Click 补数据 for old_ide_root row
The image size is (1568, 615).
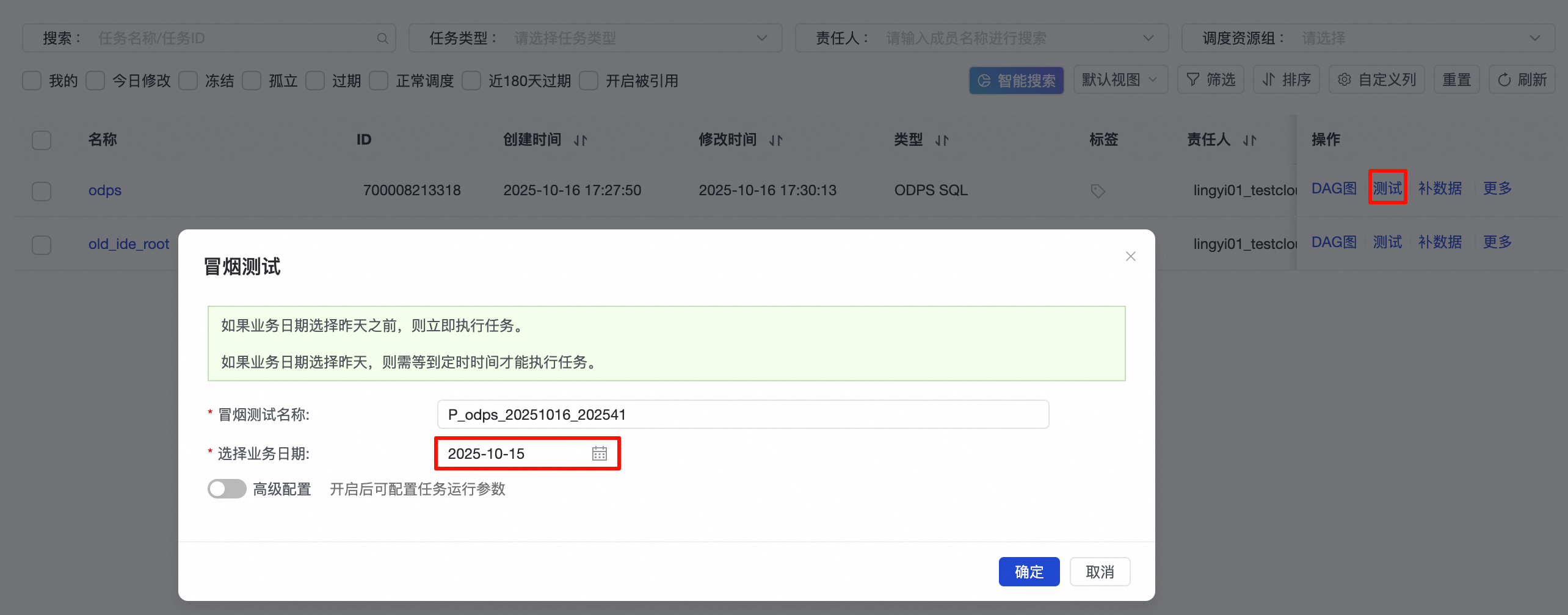[1440, 242]
